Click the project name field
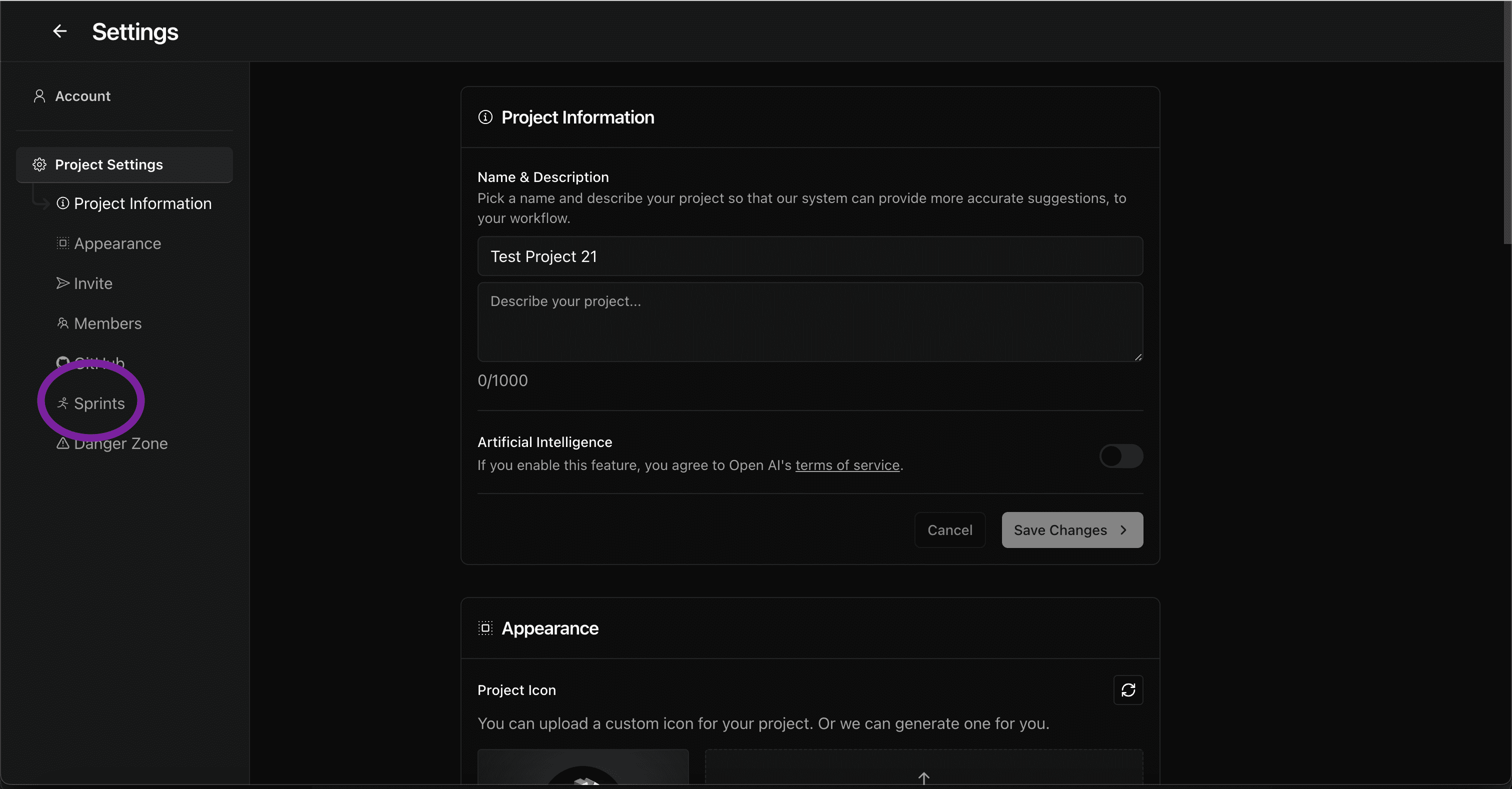 click(x=810, y=256)
